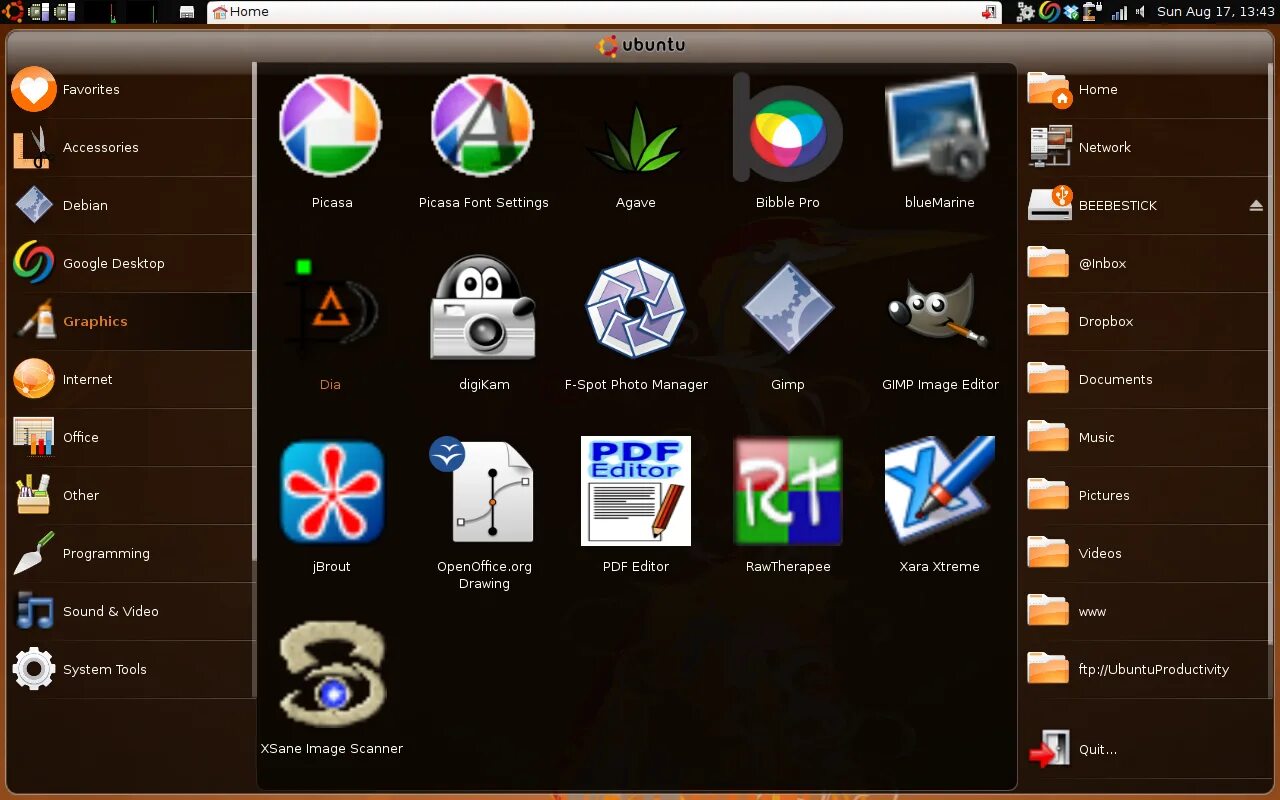Click the categories panel scrollbar
This screenshot has width=1280, height=800.
[255, 311]
